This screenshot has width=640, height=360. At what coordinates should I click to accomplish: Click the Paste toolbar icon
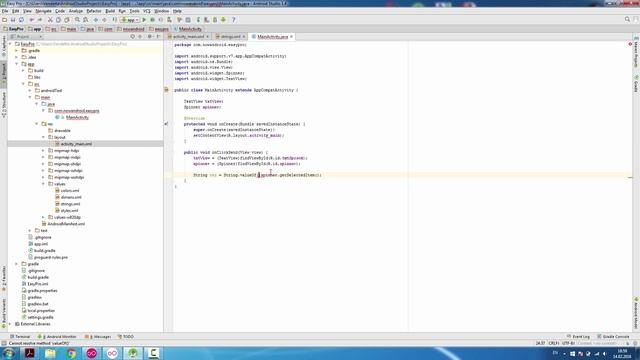[x=67, y=20]
